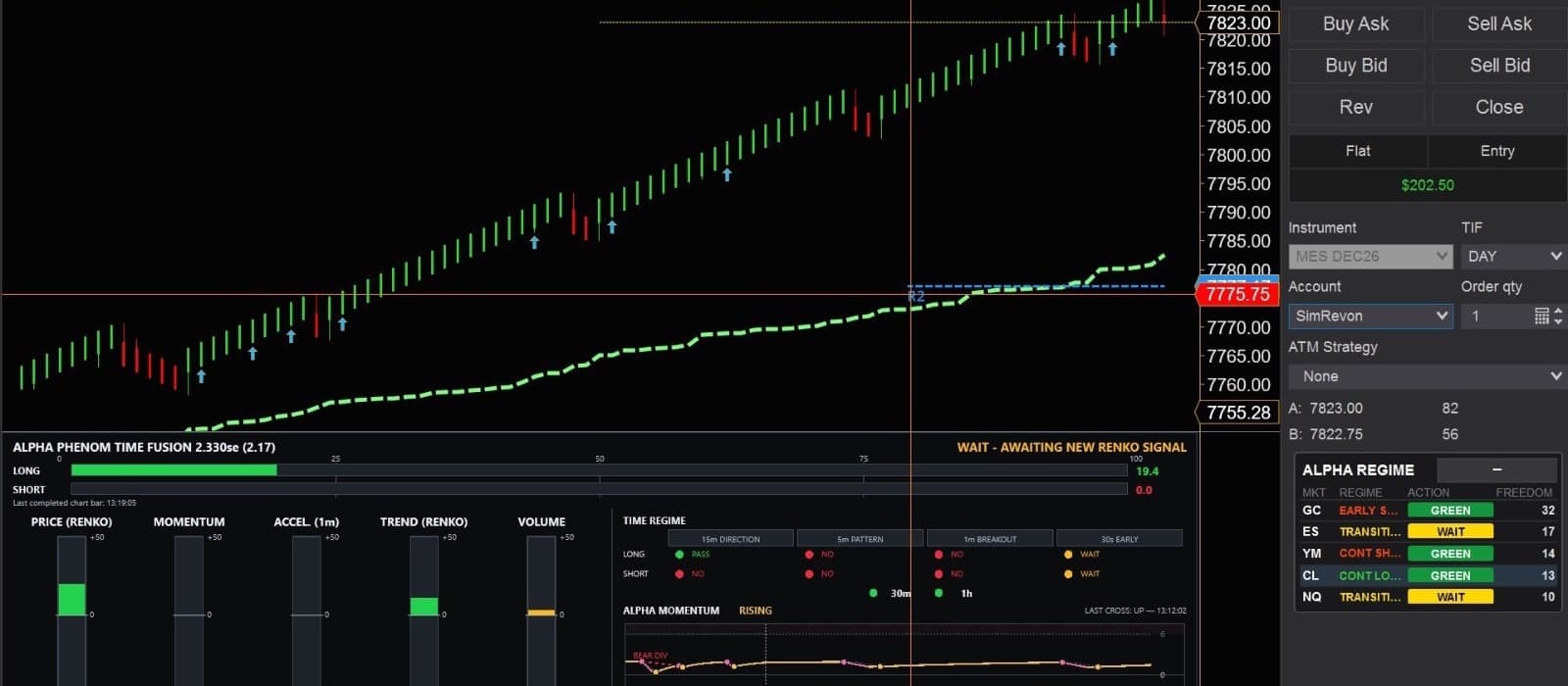Click the Buy Ask button
The width and height of the screenshot is (1568, 686).
click(1356, 24)
